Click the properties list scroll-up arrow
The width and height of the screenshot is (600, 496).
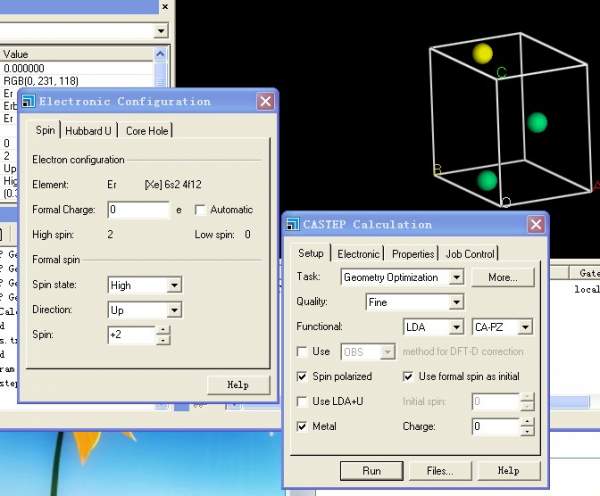coord(160,54)
